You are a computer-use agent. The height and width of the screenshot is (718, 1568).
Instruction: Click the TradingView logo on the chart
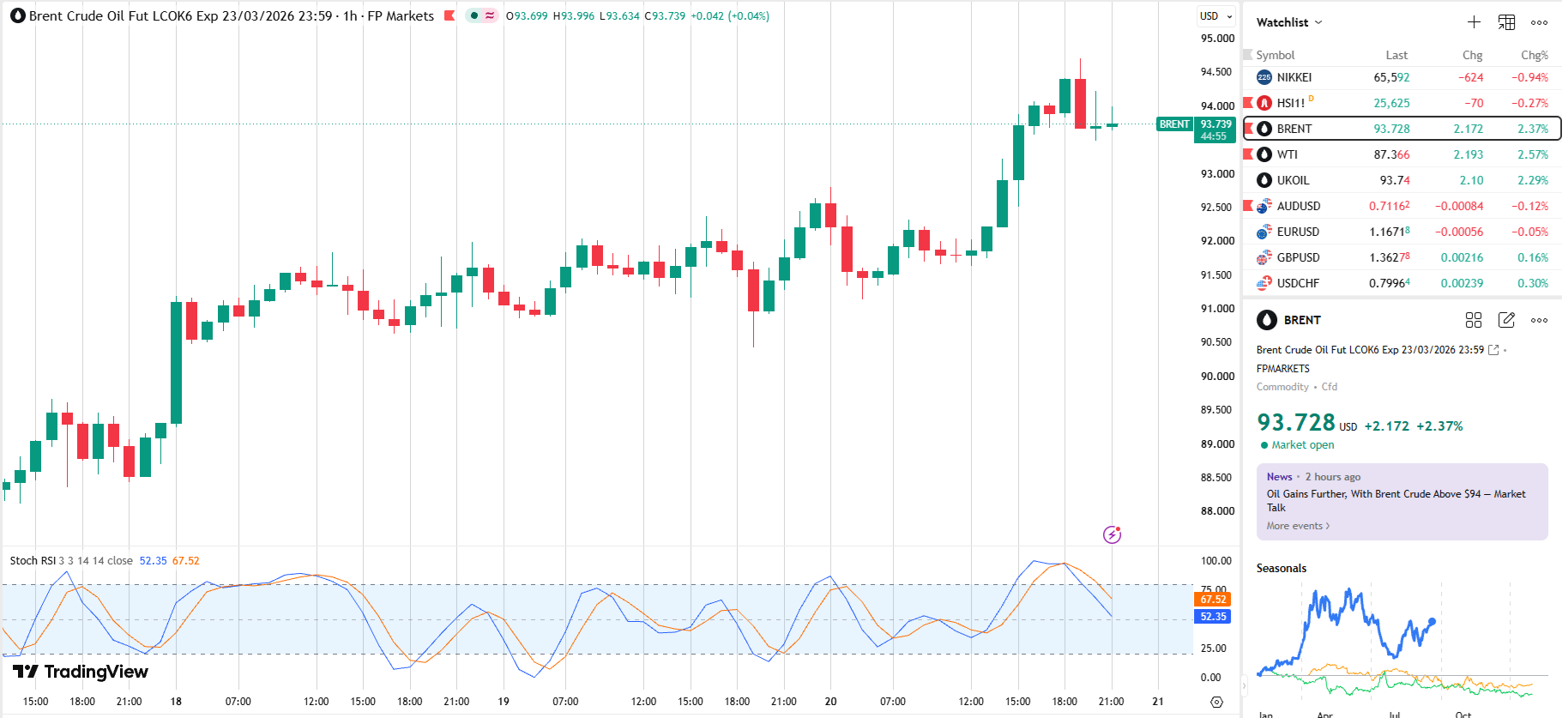pyautogui.click(x=81, y=672)
